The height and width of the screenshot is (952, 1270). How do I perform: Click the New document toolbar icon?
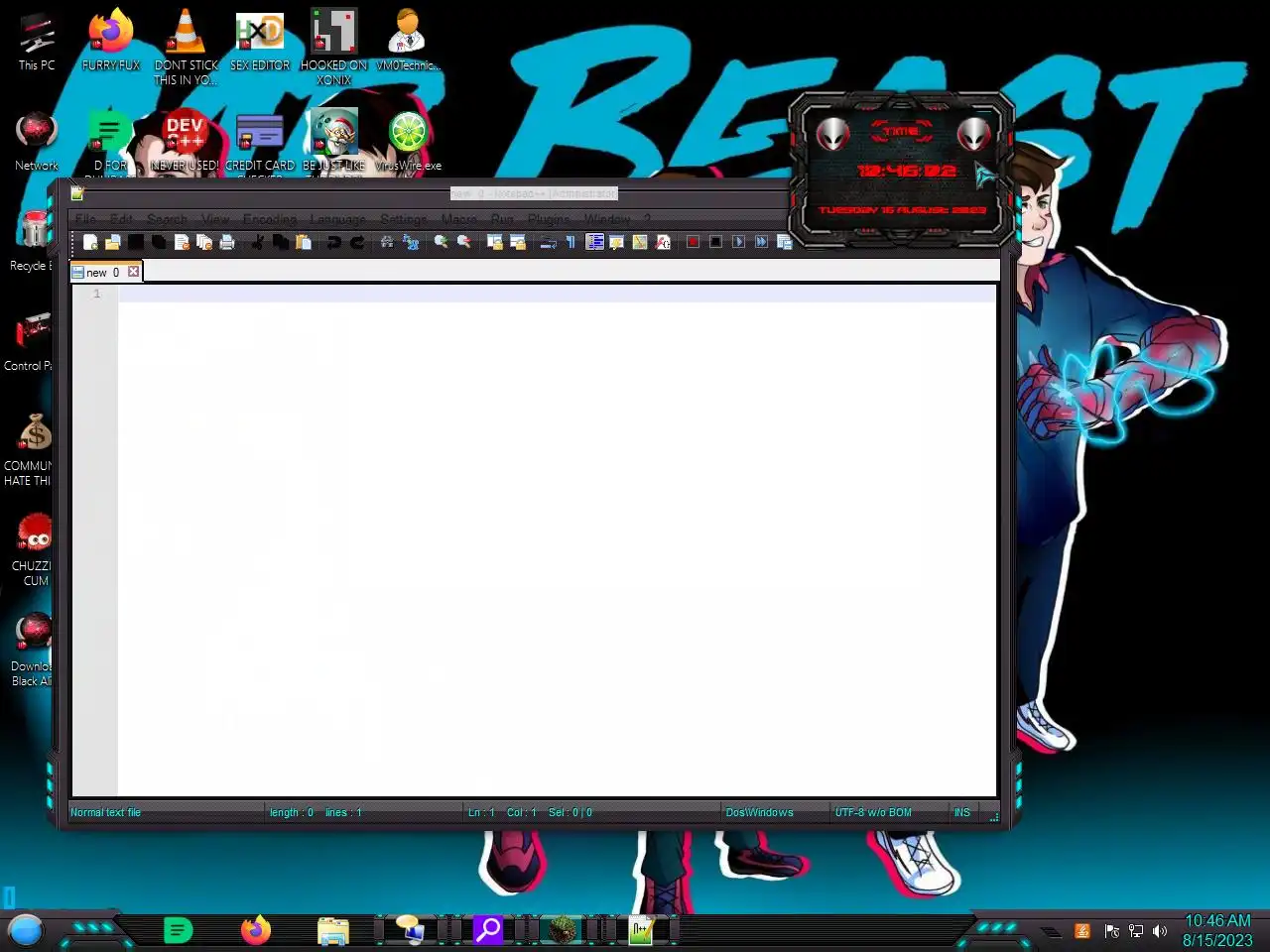pyautogui.click(x=90, y=242)
